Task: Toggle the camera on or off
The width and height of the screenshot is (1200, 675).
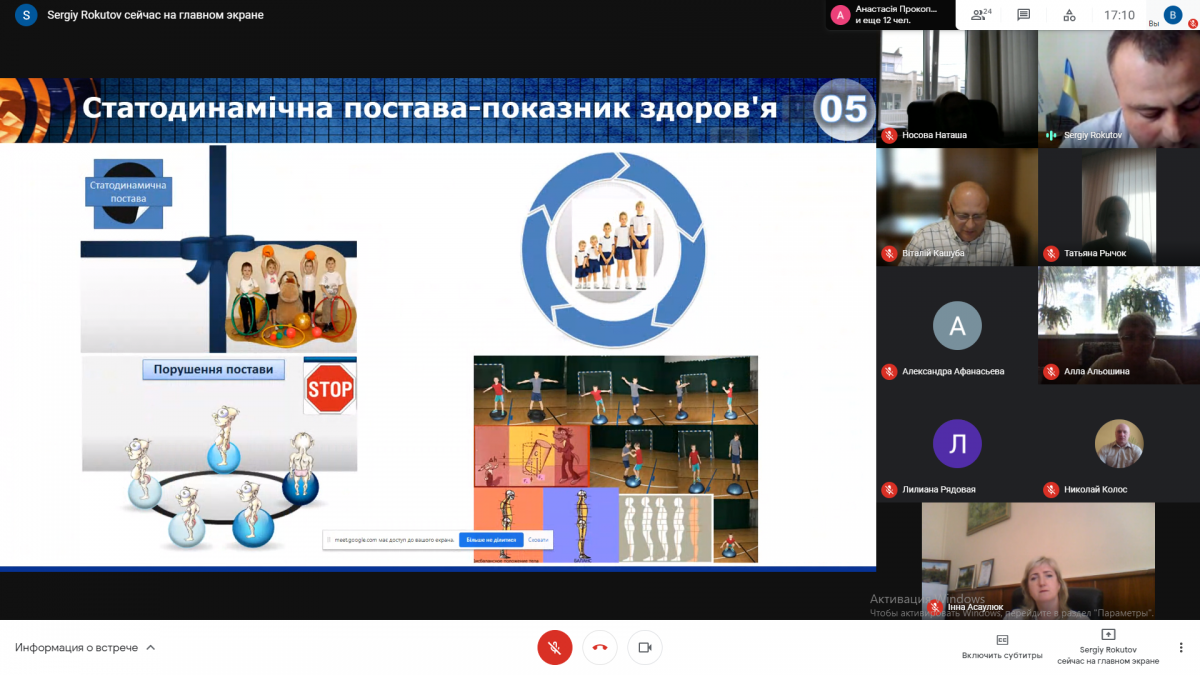Action: [645, 647]
